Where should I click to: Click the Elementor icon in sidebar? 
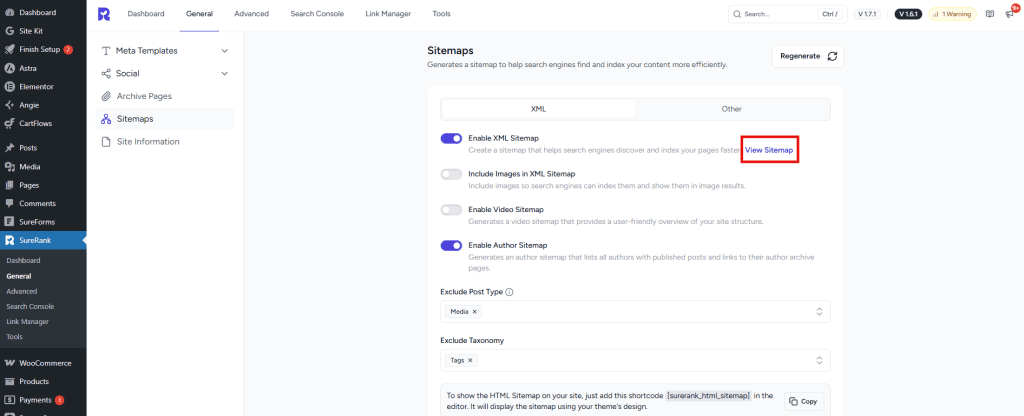8,86
